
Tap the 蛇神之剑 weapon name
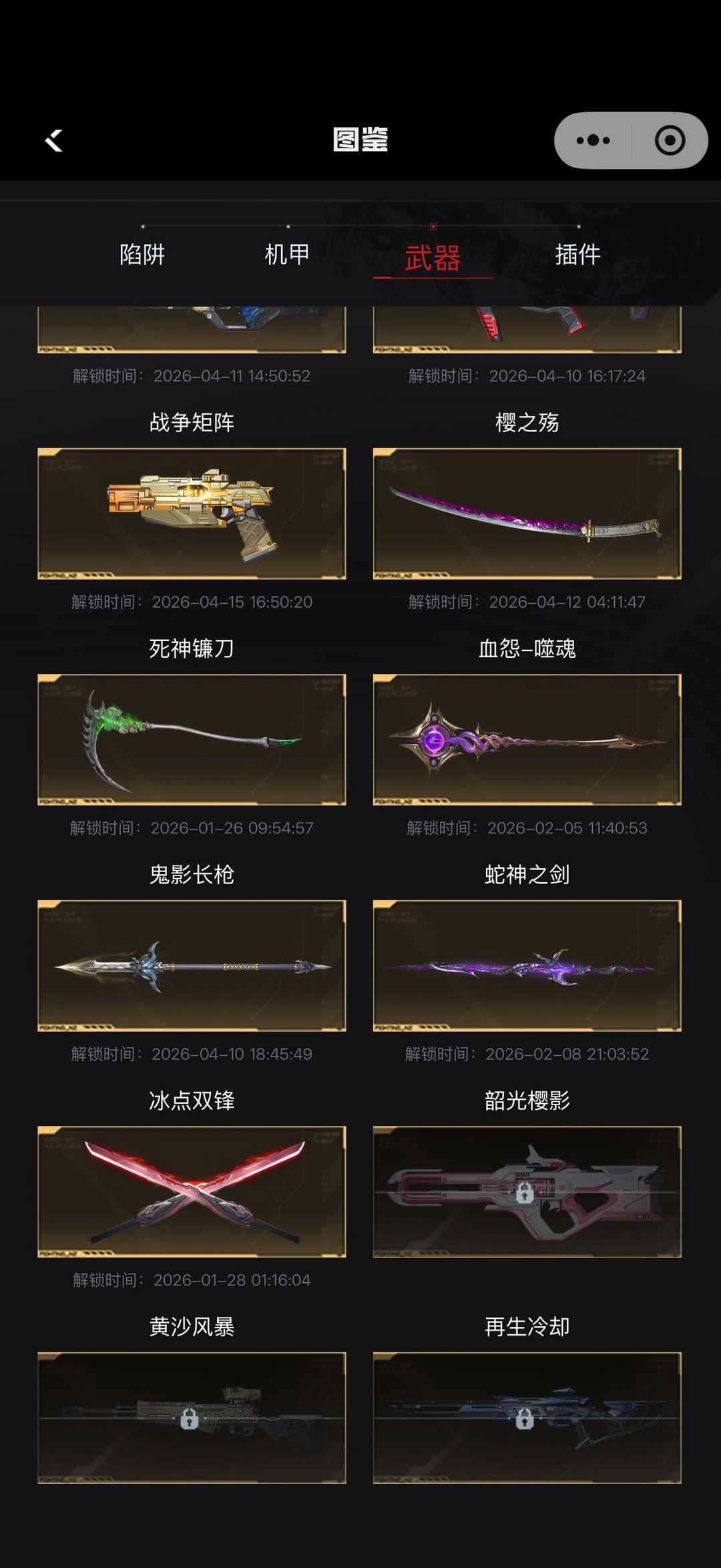(527, 874)
